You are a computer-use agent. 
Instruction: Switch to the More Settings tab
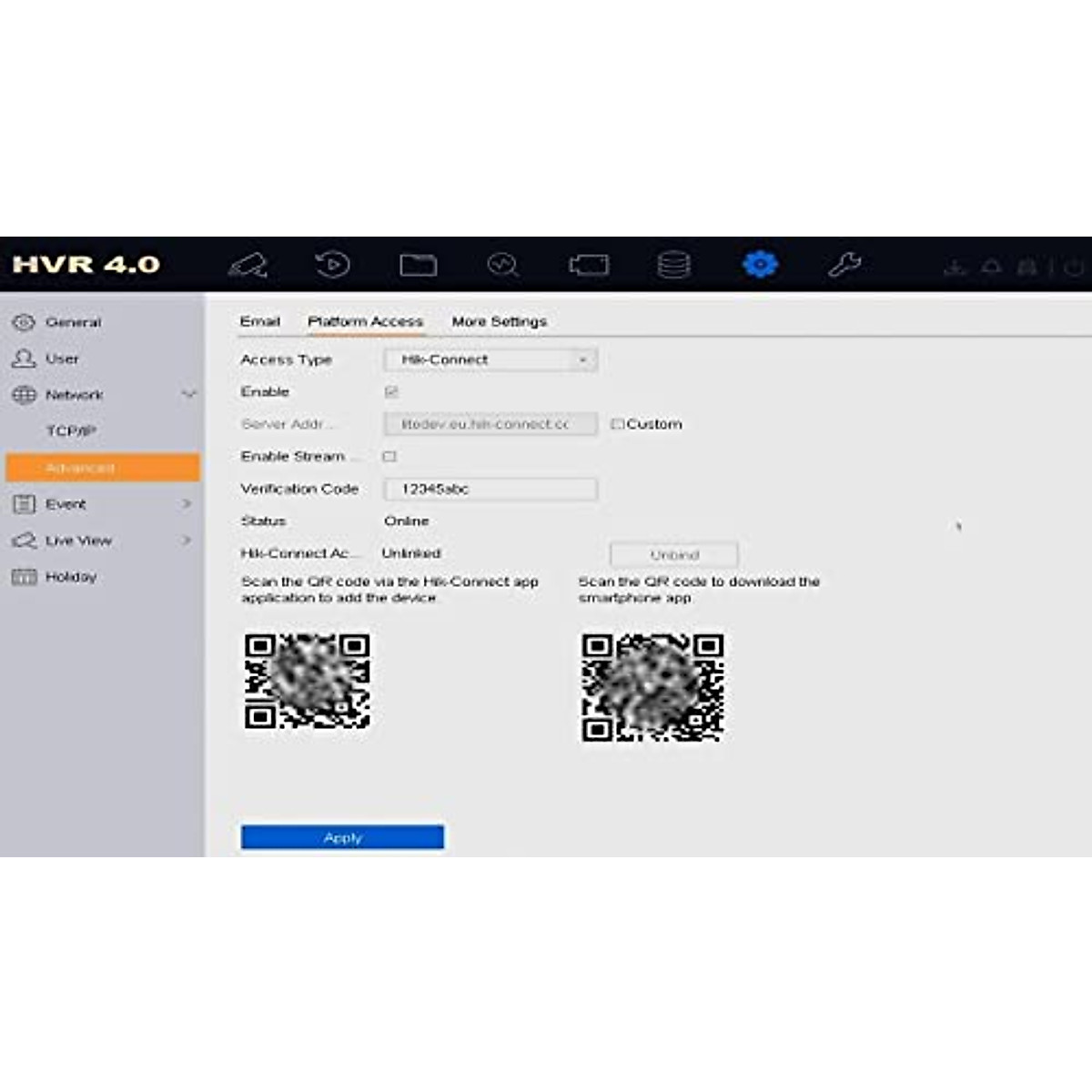(x=499, y=321)
